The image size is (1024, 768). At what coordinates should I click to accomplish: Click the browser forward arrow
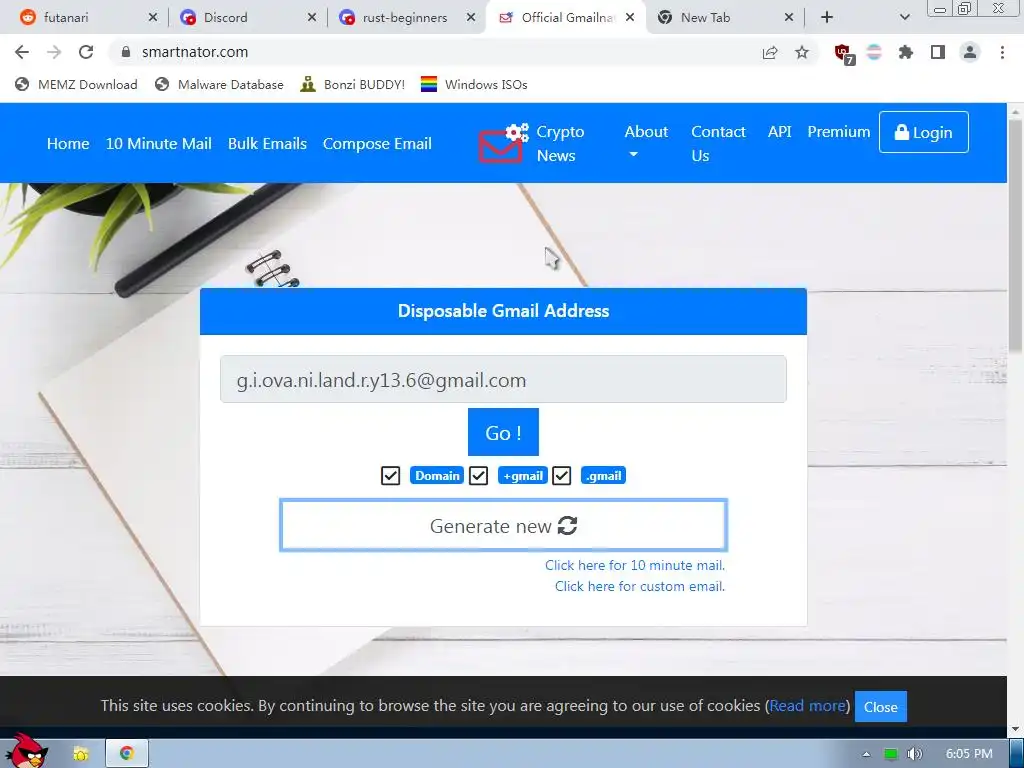(54, 52)
